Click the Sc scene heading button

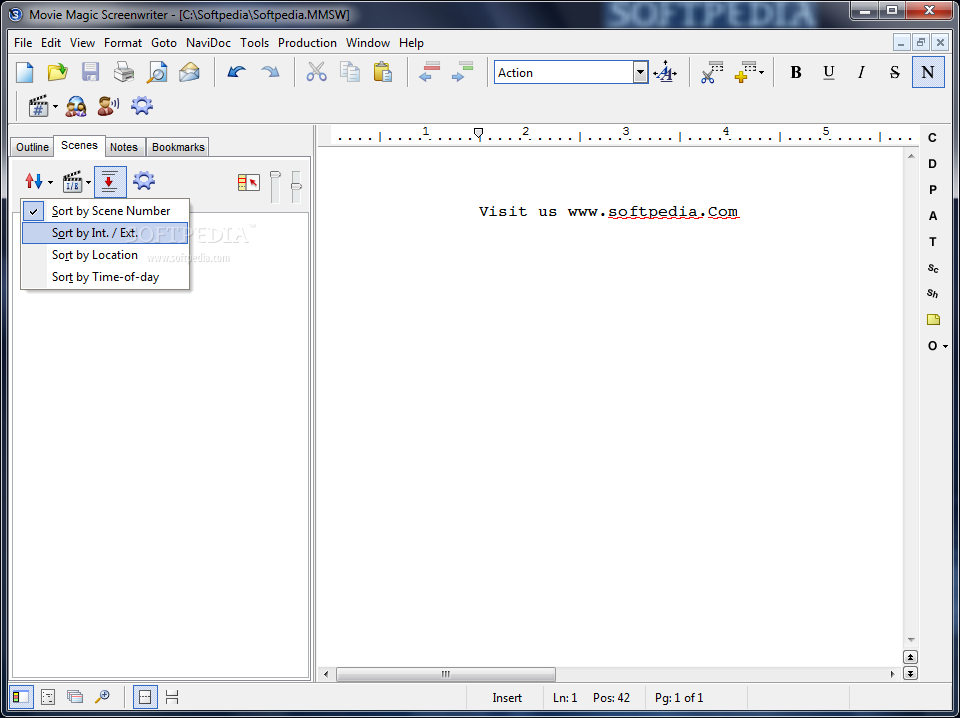click(932, 268)
